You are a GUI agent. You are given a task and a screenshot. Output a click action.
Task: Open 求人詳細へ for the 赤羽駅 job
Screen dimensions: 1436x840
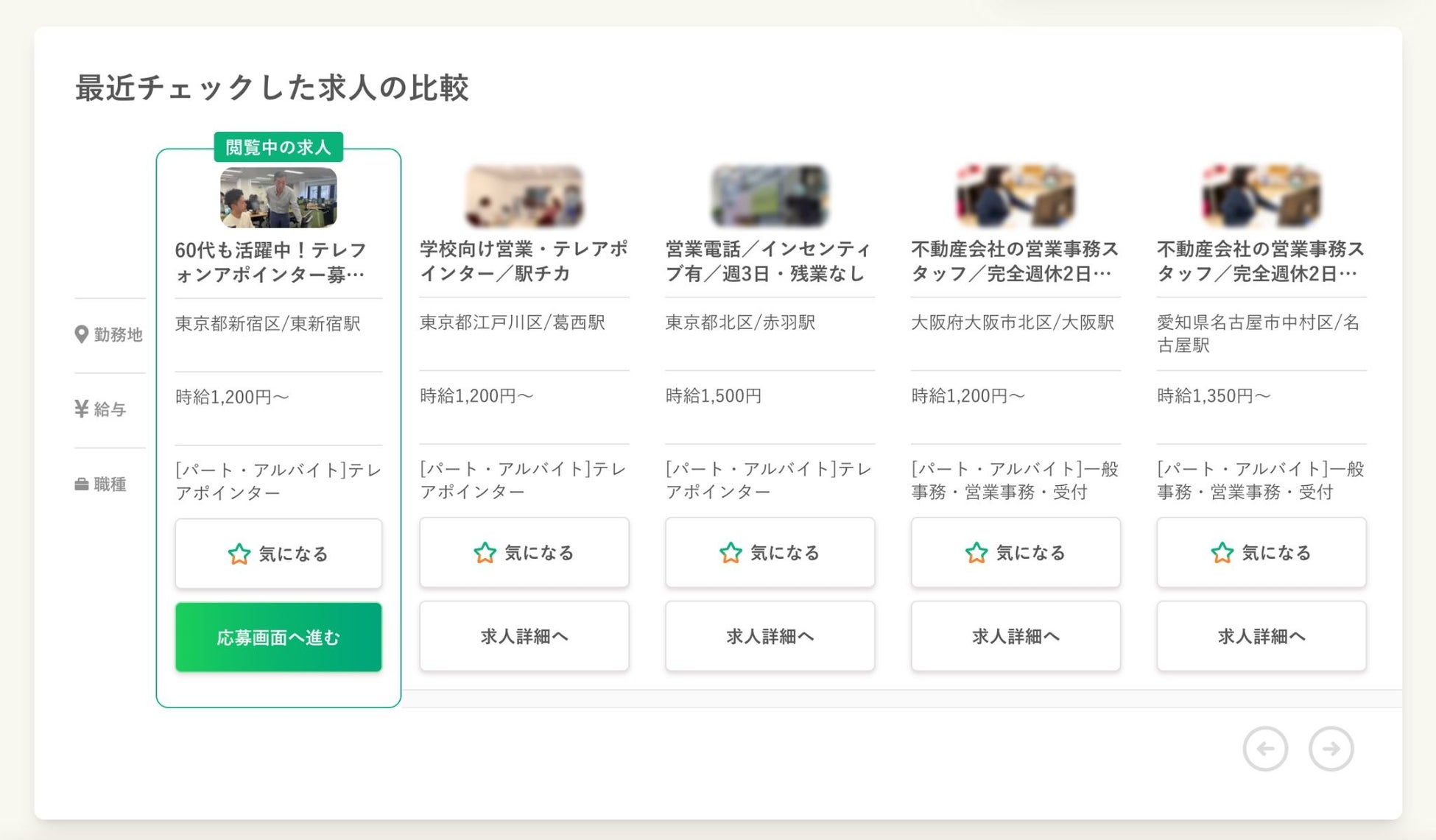(x=770, y=636)
